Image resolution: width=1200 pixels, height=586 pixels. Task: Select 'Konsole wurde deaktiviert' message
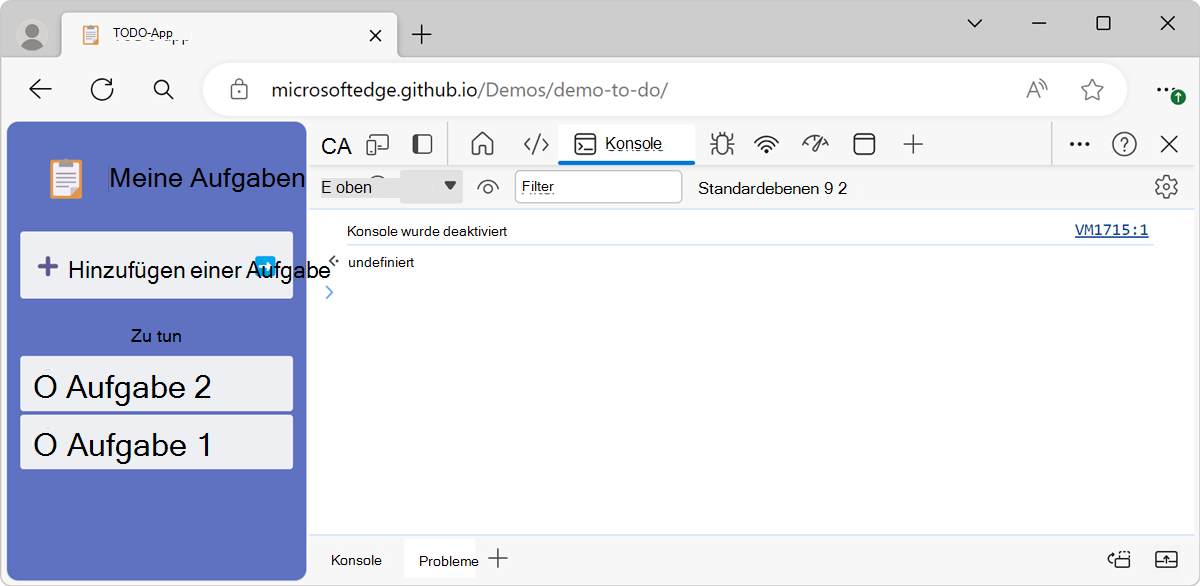pos(427,231)
